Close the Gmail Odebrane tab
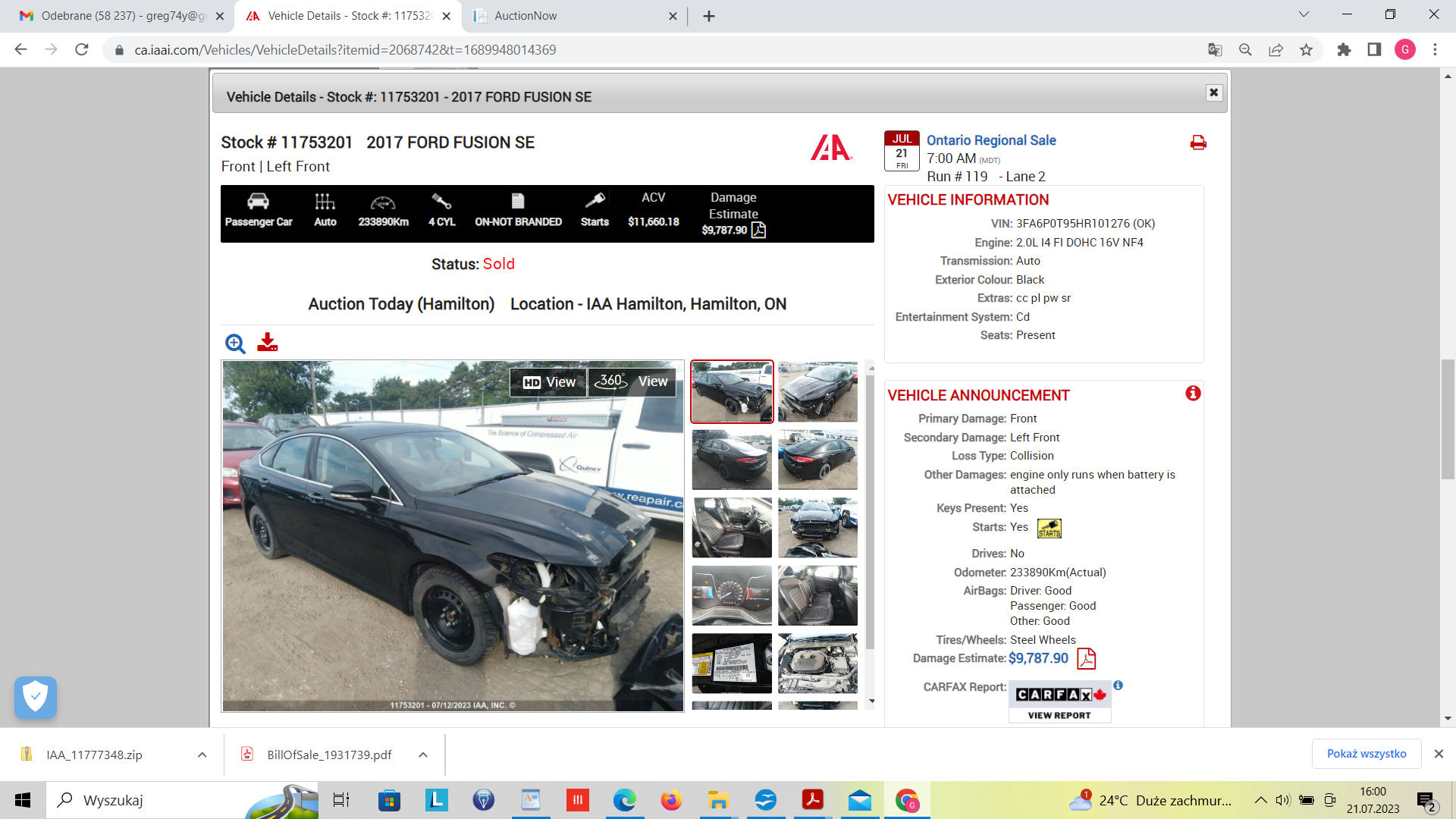Screen dimensions: 1456x819 [220, 16]
